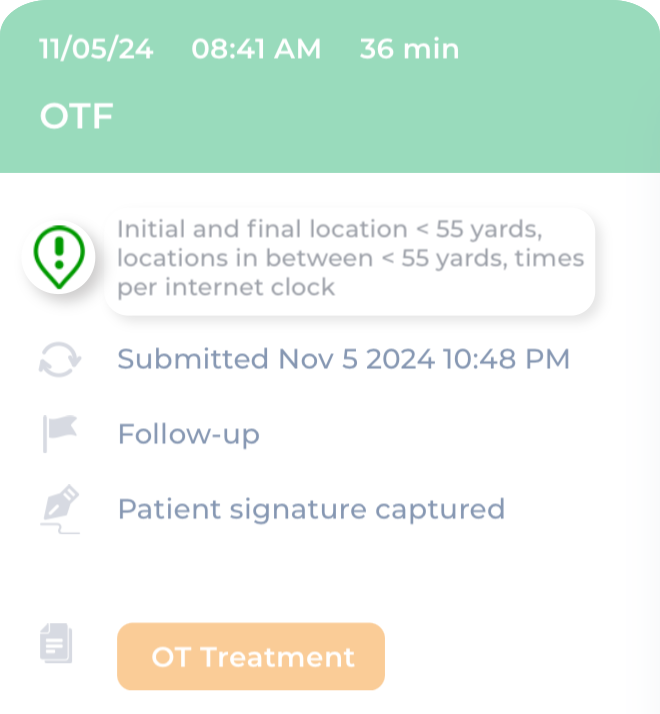This screenshot has width=660, height=714.
Task: Click the visit date 11/05/24
Action: [96, 49]
